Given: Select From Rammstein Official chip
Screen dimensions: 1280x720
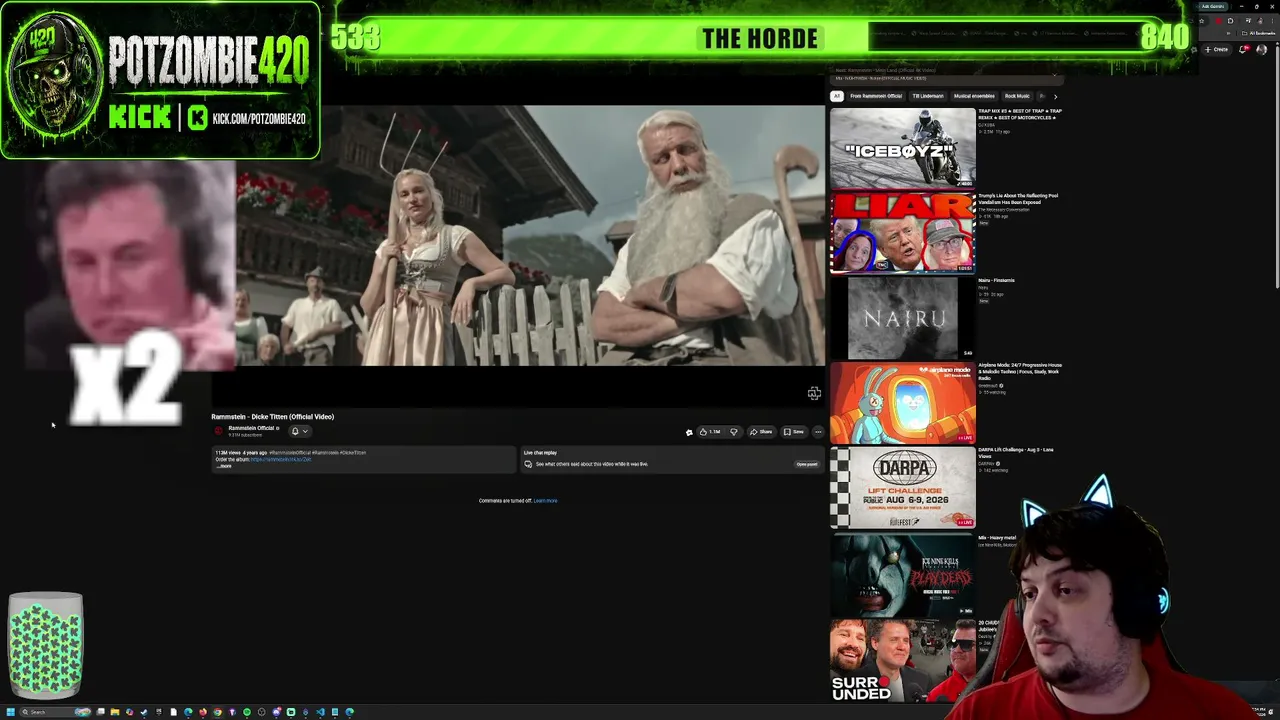Looking at the screenshot, I should point(876,96).
